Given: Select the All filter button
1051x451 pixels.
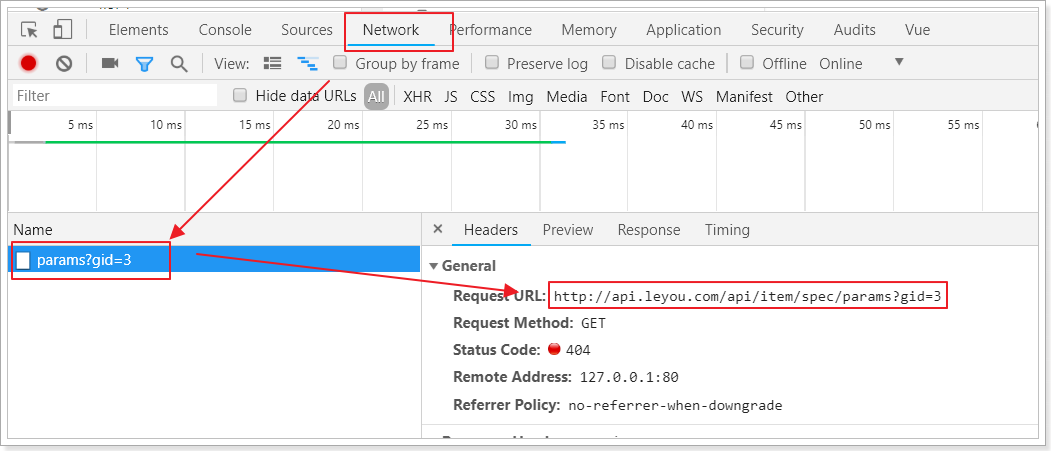Looking at the screenshot, I should (x=376, y=97).
